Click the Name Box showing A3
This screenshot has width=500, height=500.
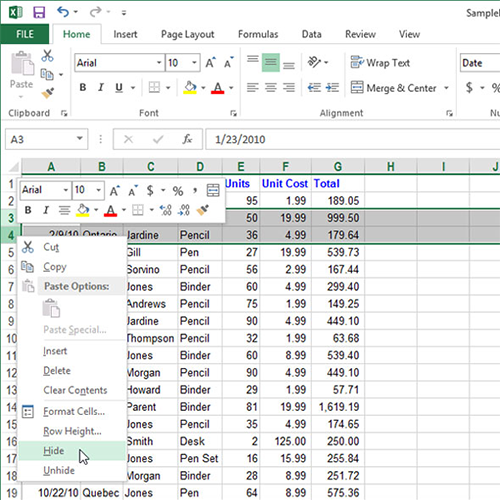[46, 139]
